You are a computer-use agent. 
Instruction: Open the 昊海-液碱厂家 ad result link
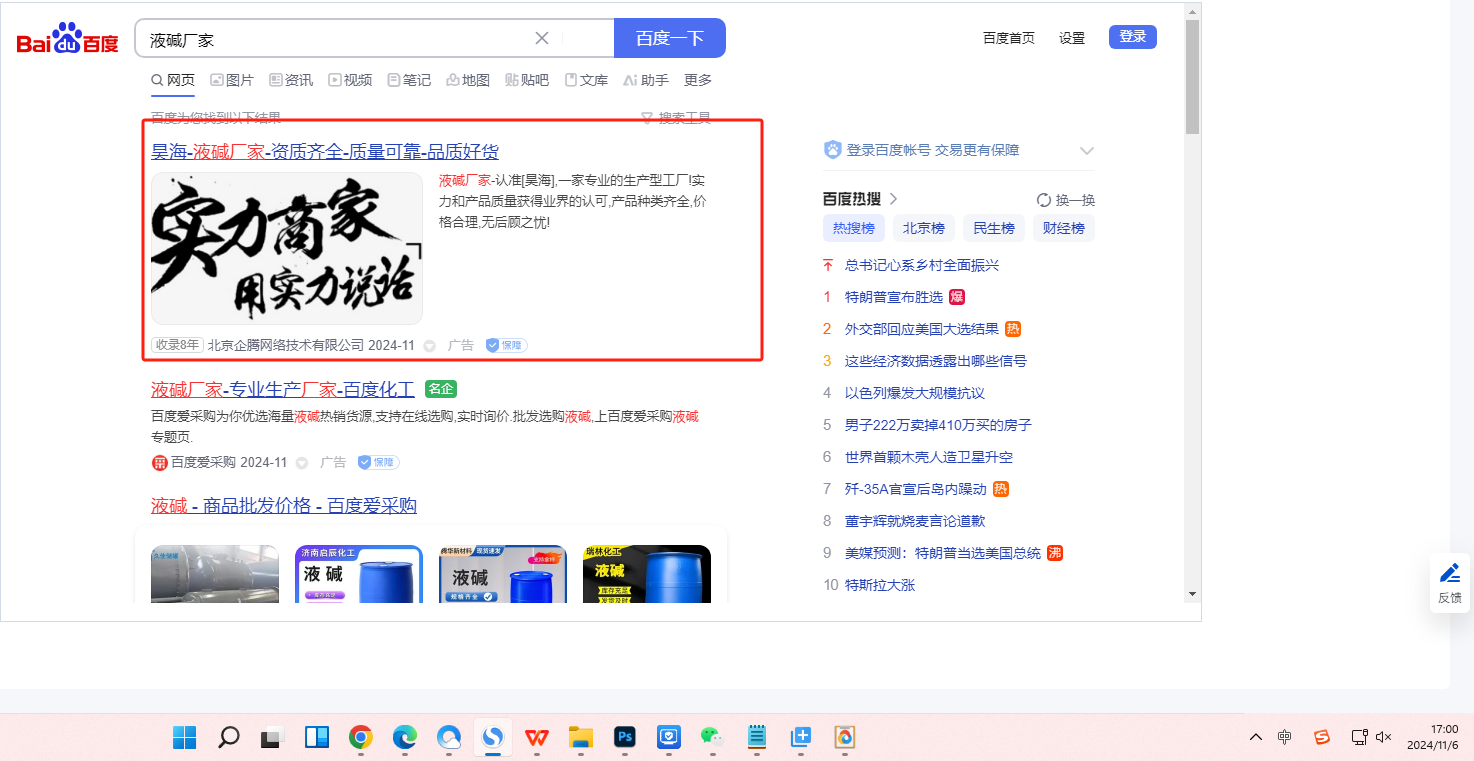pyautogui.click(x=324, y=152)
